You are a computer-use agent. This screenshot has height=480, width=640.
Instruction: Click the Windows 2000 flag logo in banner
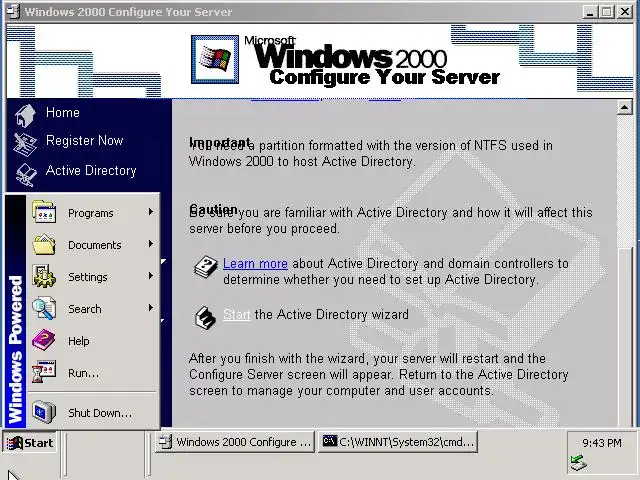coord(215,60)
